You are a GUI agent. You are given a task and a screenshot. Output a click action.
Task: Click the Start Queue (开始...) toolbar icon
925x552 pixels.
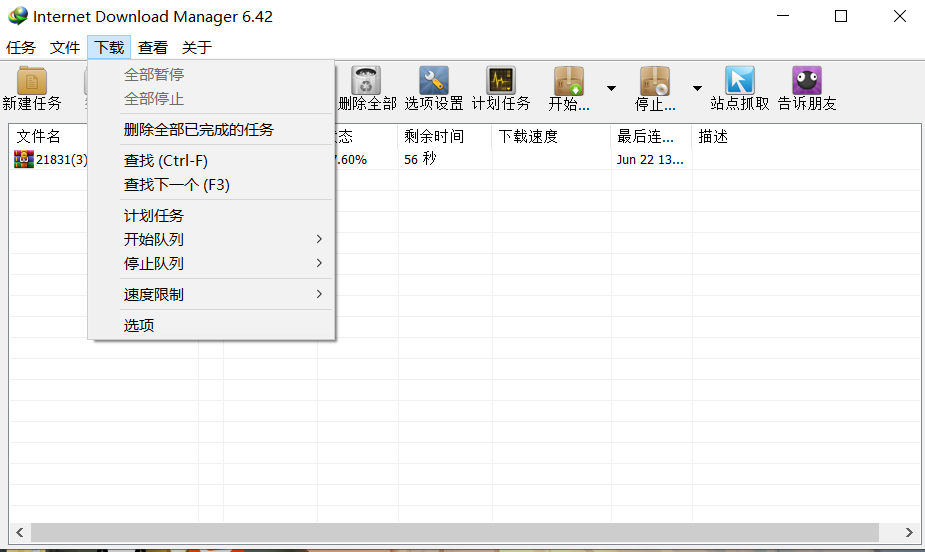(569, 88)
